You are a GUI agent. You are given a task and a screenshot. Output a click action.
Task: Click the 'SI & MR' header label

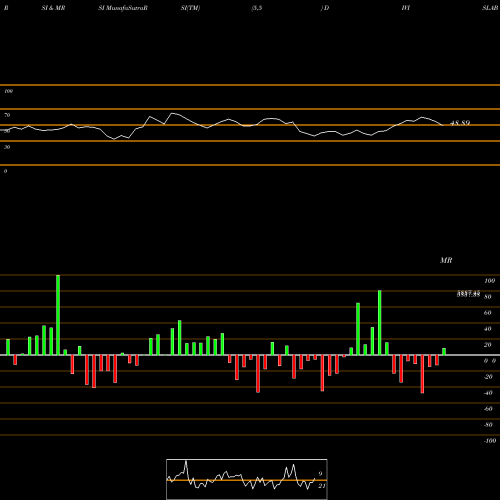click(53, 8)
